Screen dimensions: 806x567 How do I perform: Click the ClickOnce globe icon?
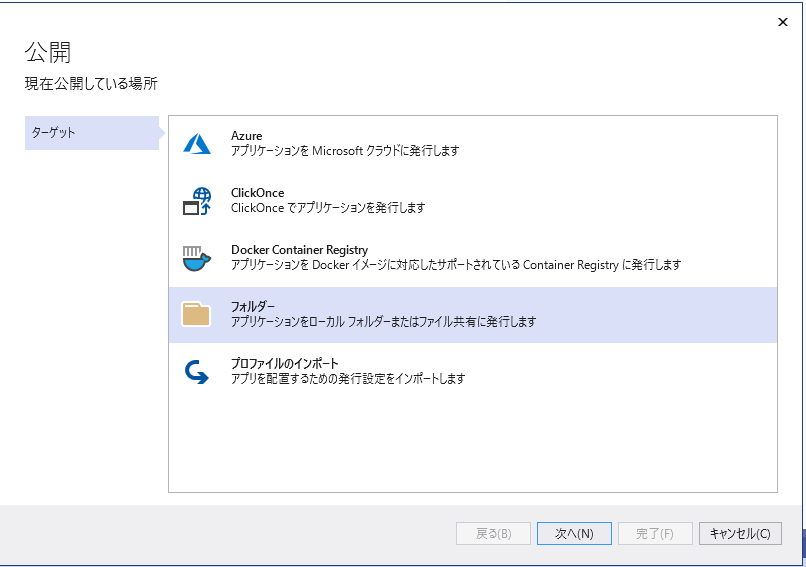[x=197, y=200]
